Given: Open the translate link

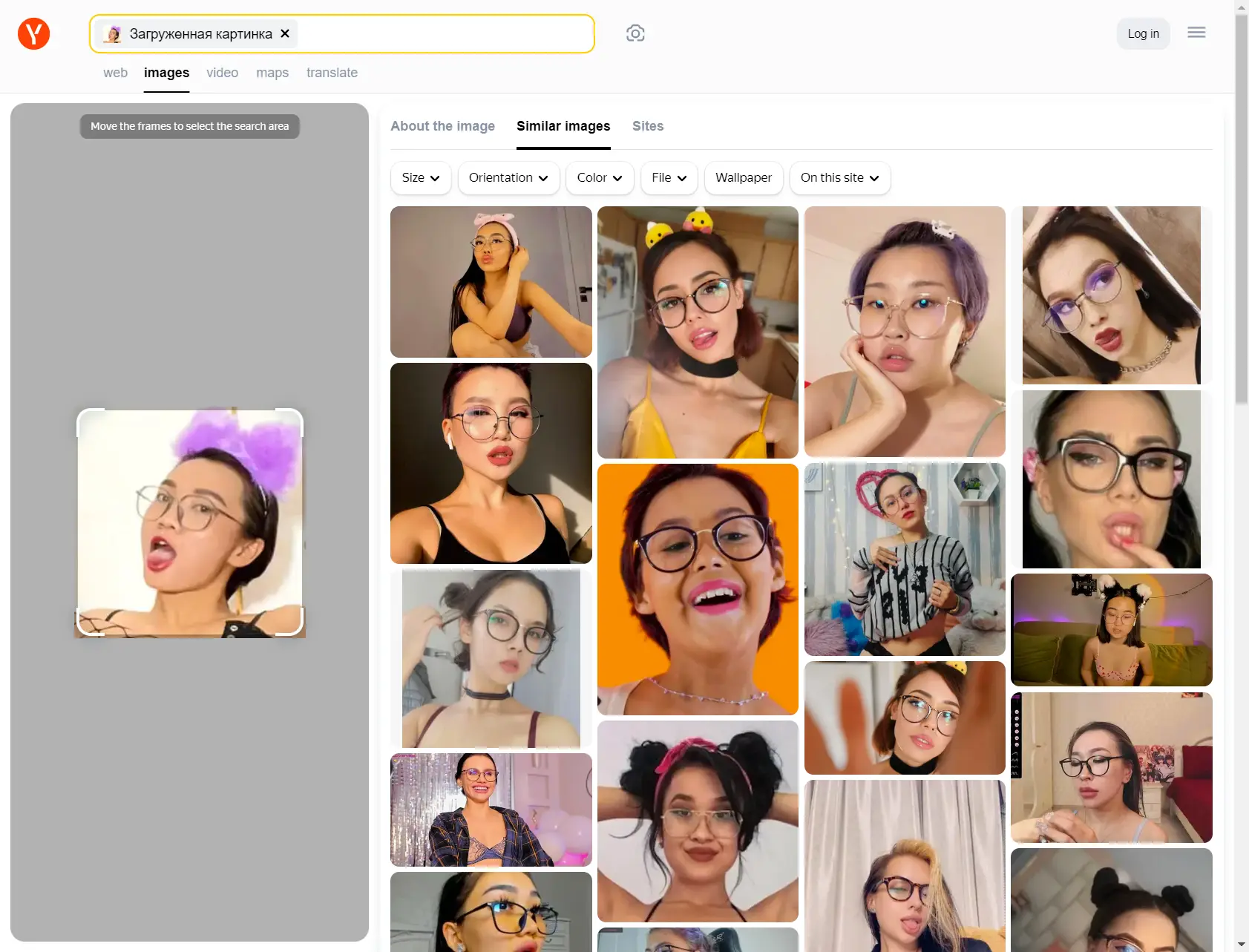Looking at the screenshot, I should pos(332,73).
